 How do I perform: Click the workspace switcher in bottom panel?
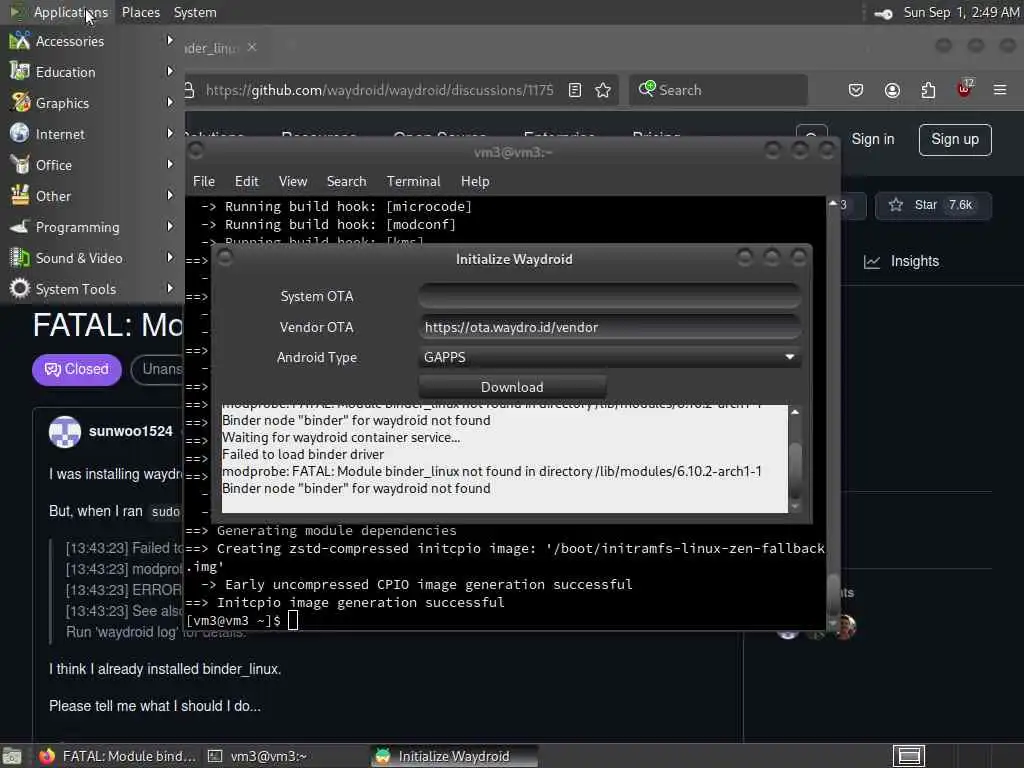(909, 756)
